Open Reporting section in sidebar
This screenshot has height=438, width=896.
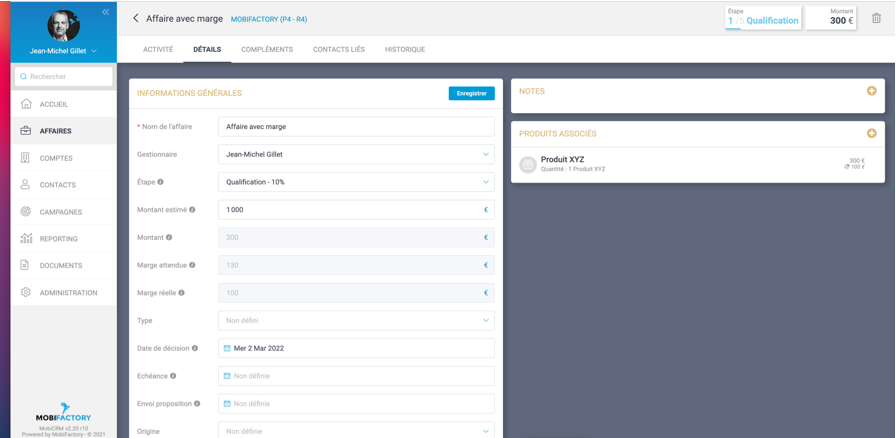pos(58,239)
